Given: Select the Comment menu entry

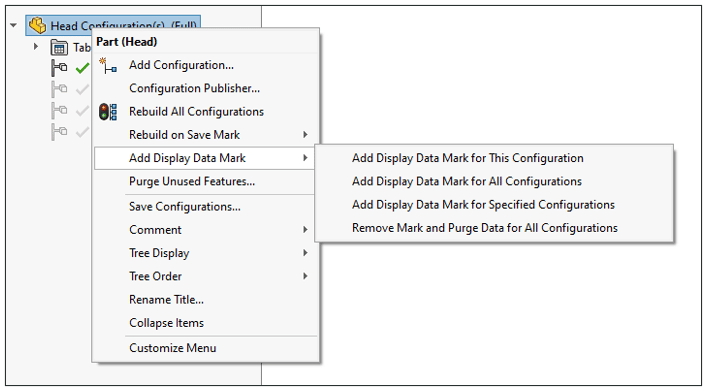Looking at the screenshot, I should (155, 229).
